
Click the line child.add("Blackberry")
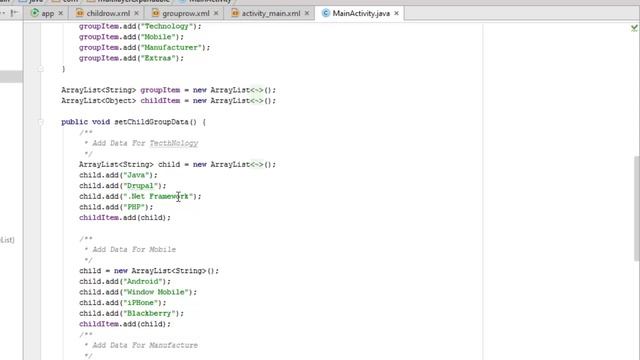click(x=131, y=313)
